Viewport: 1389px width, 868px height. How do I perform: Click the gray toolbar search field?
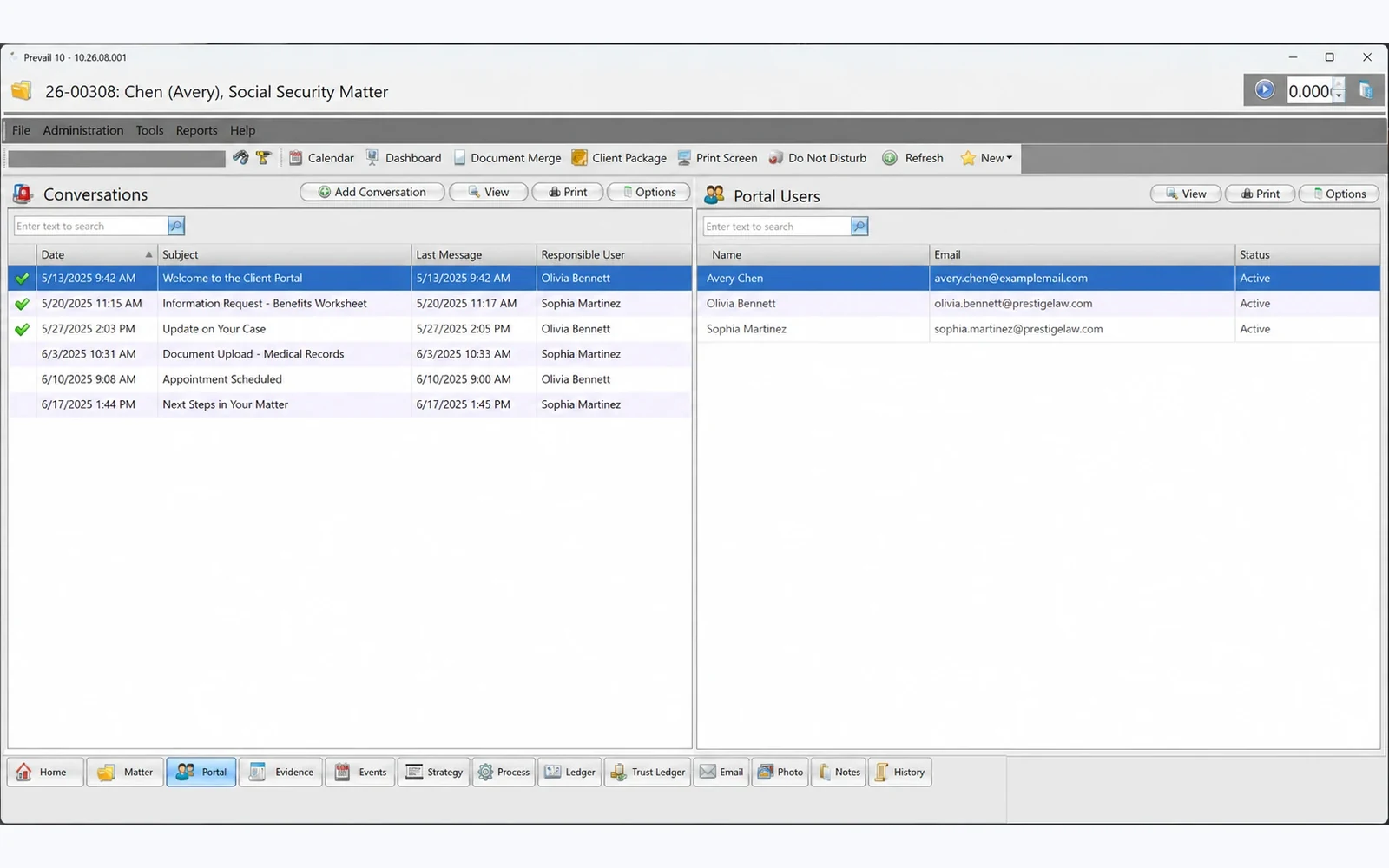pos(117,158)
